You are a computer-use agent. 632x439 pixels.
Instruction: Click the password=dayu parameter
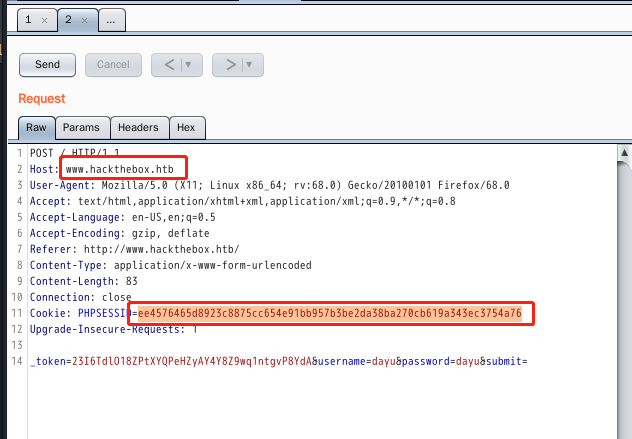[x=441, y=361]
